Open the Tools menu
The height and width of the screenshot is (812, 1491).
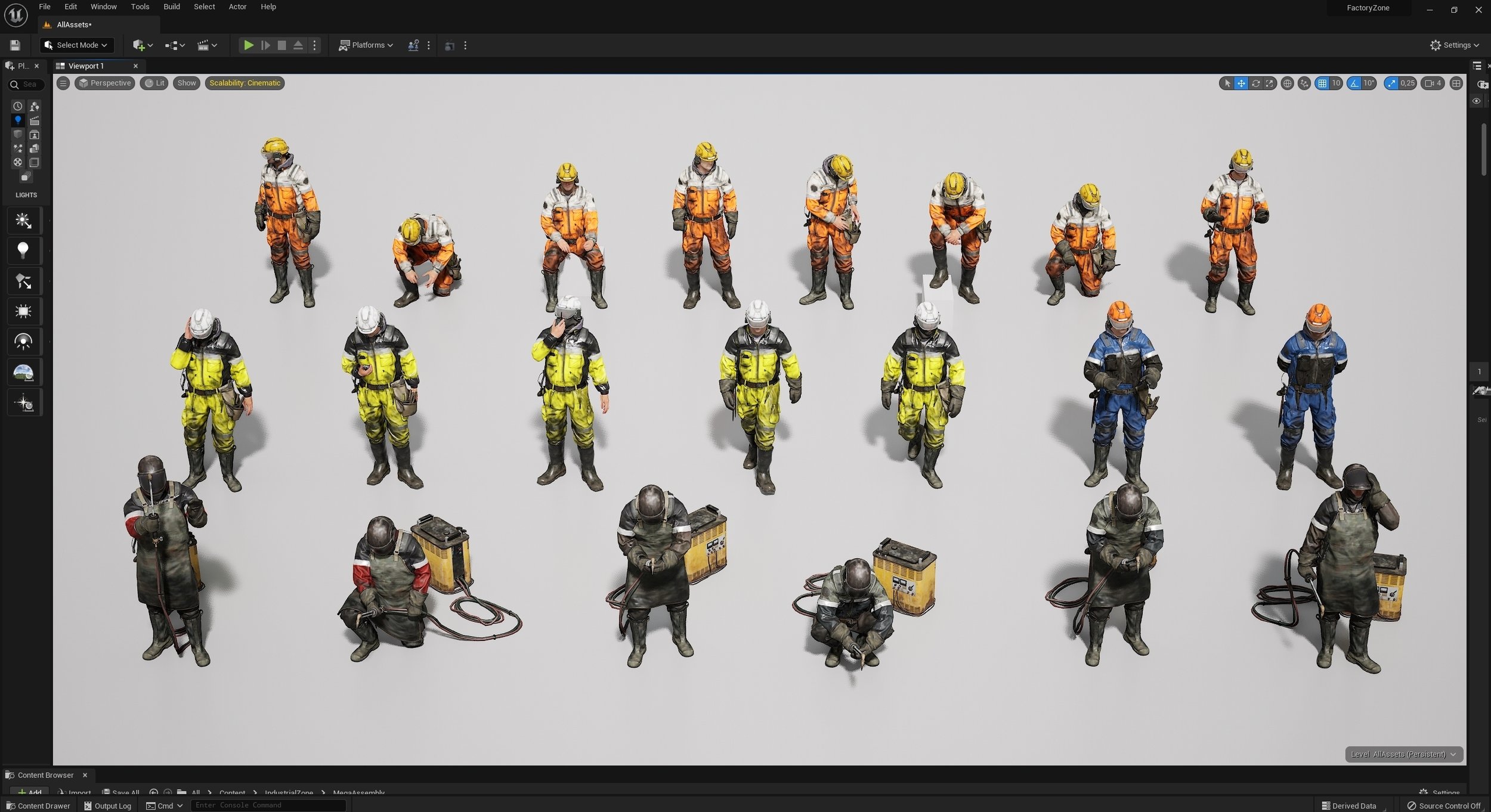click(140, 7)
